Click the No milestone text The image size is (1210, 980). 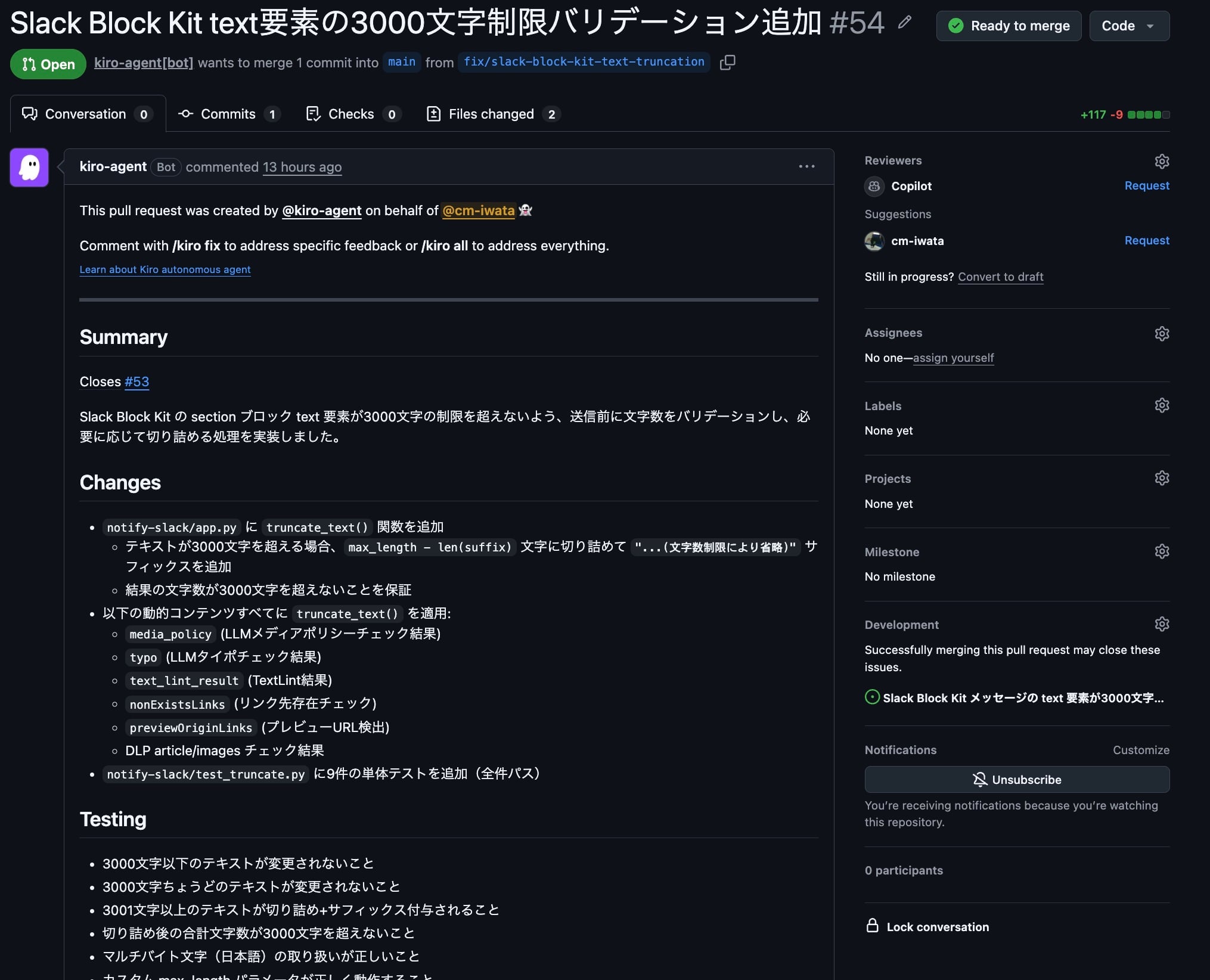(x=900, y=576)
